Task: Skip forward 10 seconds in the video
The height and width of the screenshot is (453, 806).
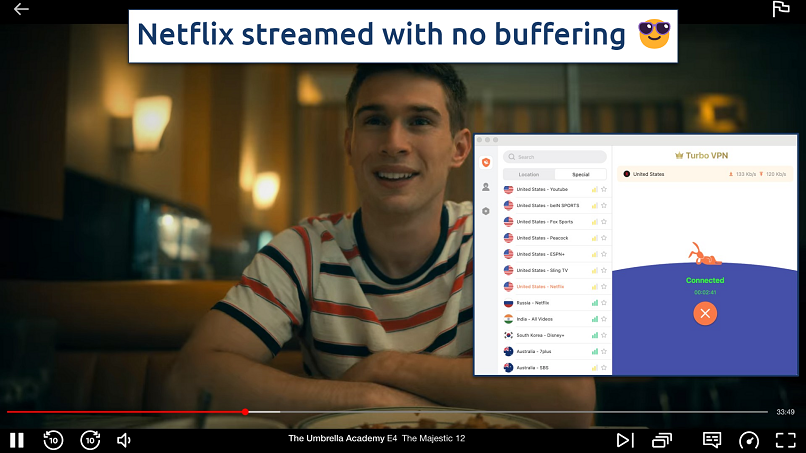Action: click(90, 440)
